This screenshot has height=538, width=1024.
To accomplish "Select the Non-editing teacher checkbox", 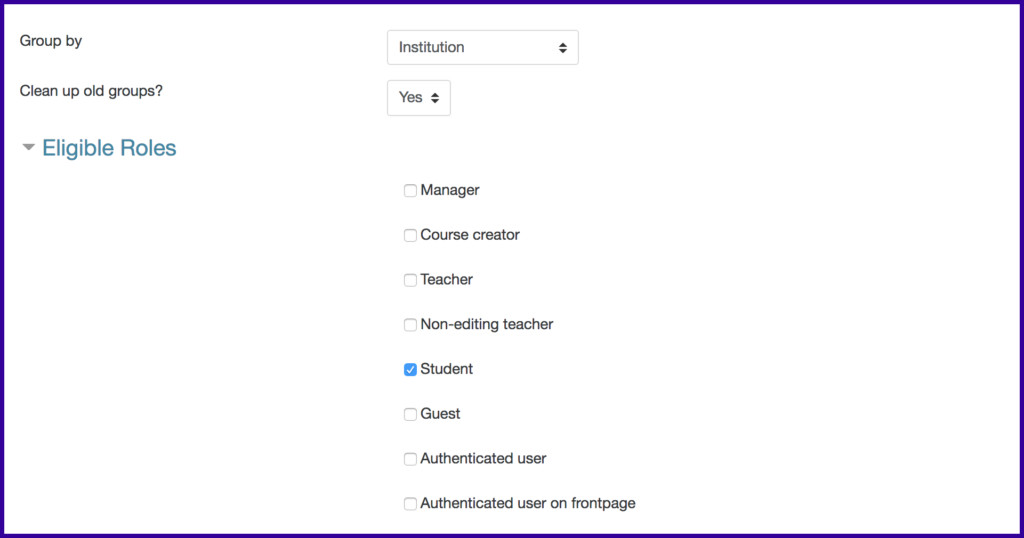I will (x=410, y=324).
